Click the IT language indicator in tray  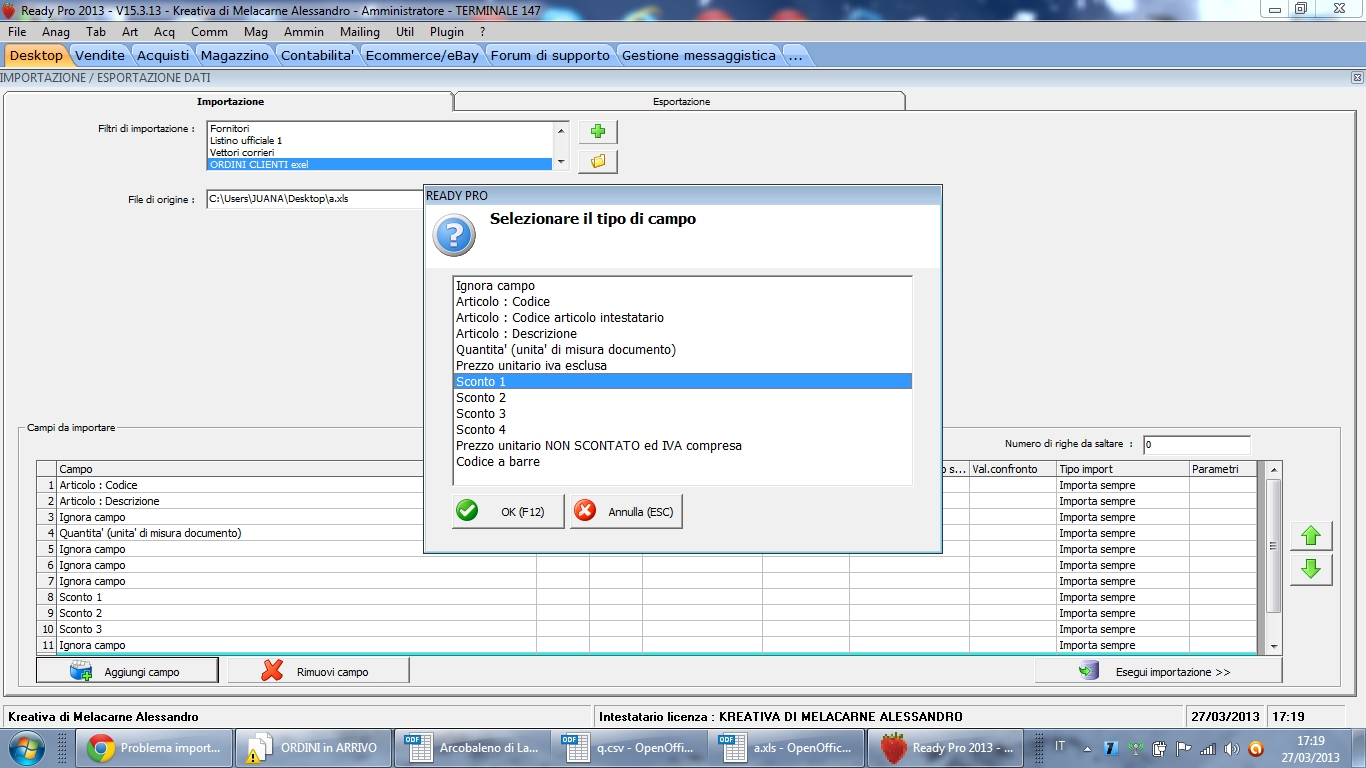click(x=1060, y=747)
